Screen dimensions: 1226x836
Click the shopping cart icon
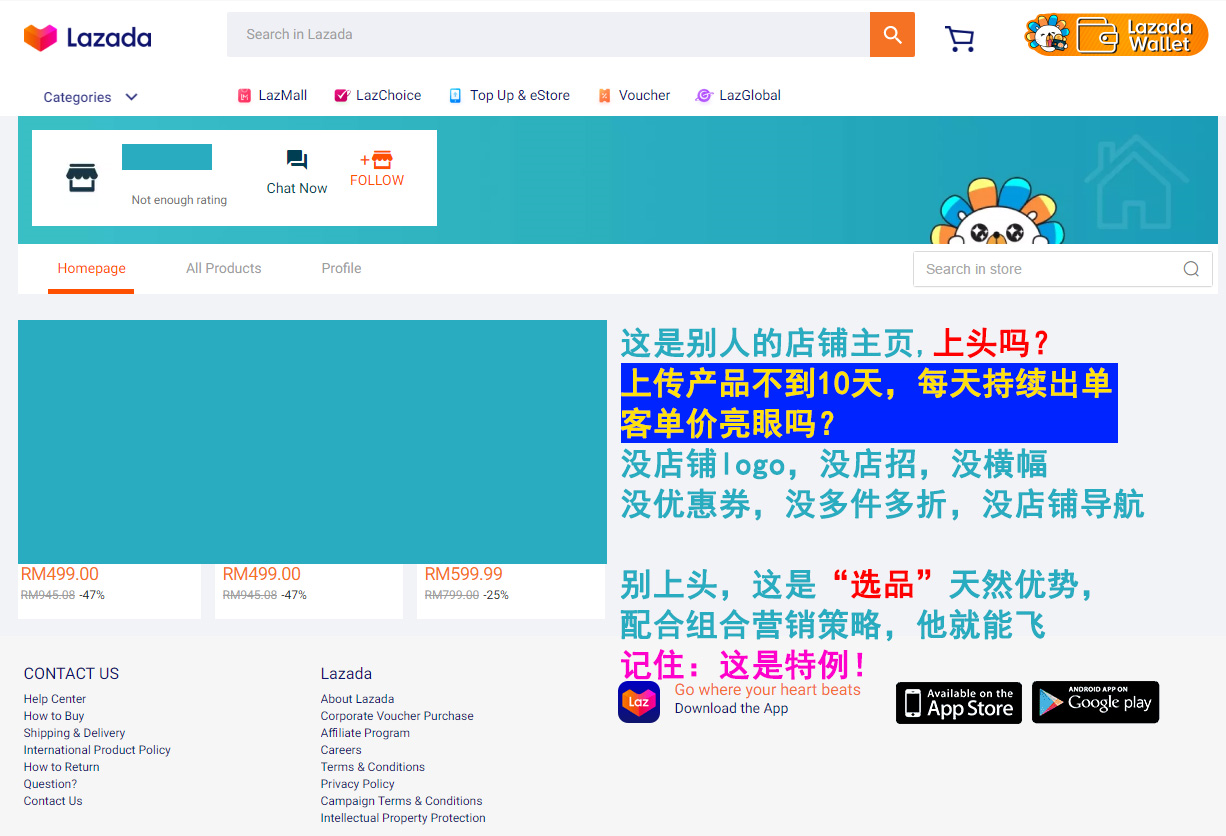coord(959,37)
